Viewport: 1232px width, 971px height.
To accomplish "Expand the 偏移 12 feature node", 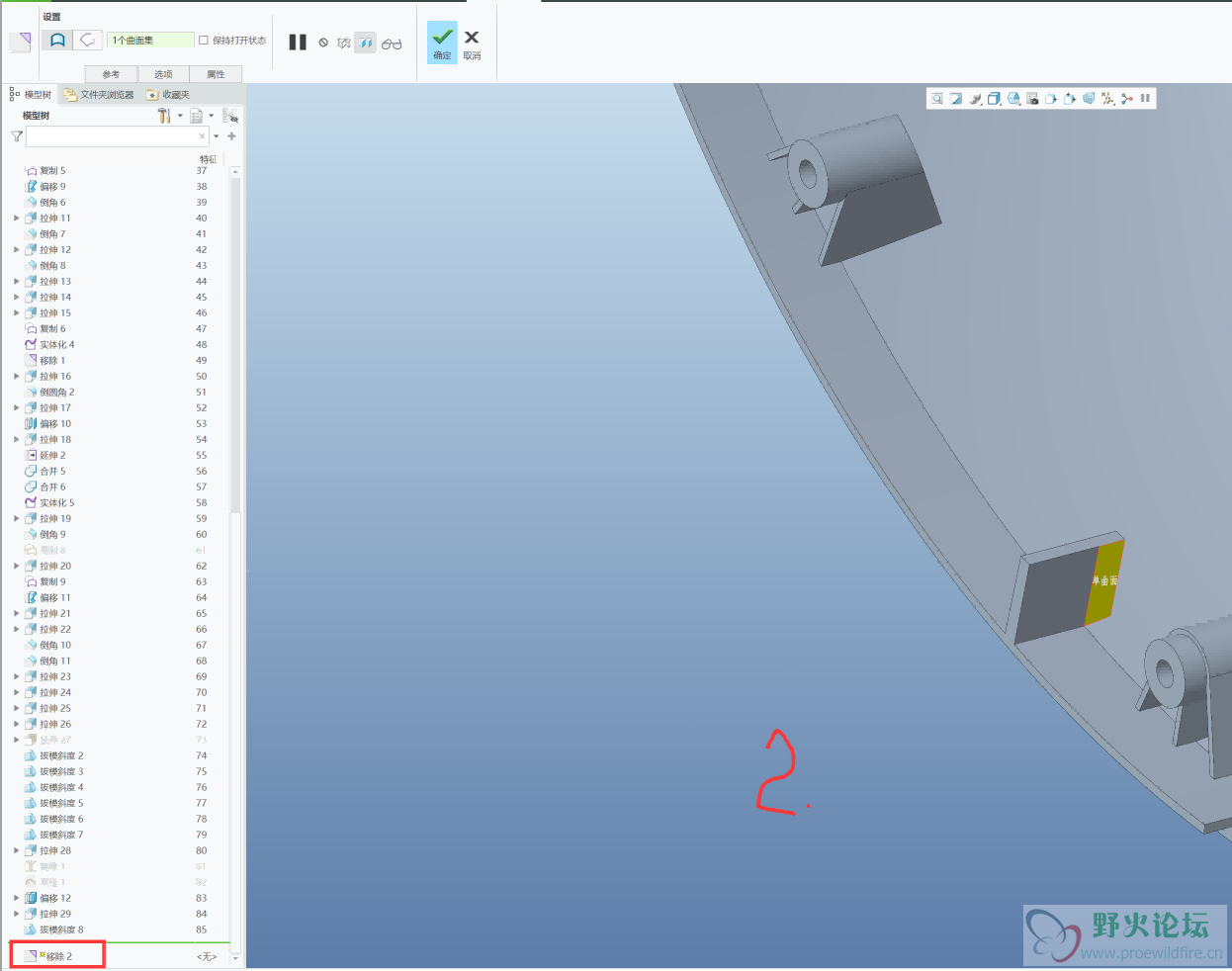I will [x=16, y=899].
